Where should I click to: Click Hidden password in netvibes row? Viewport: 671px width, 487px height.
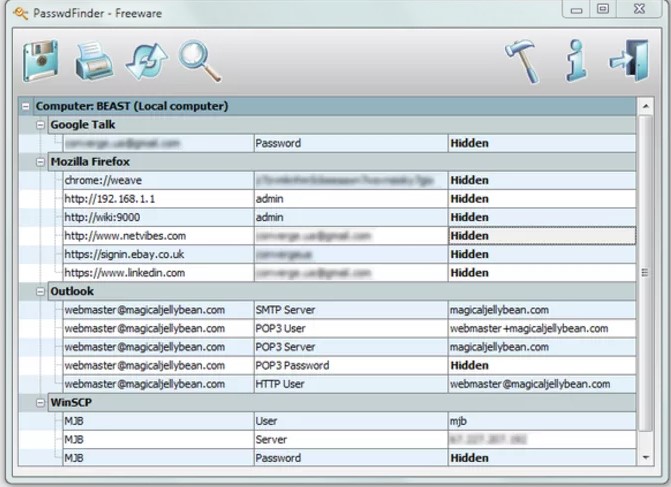[542, 236]
